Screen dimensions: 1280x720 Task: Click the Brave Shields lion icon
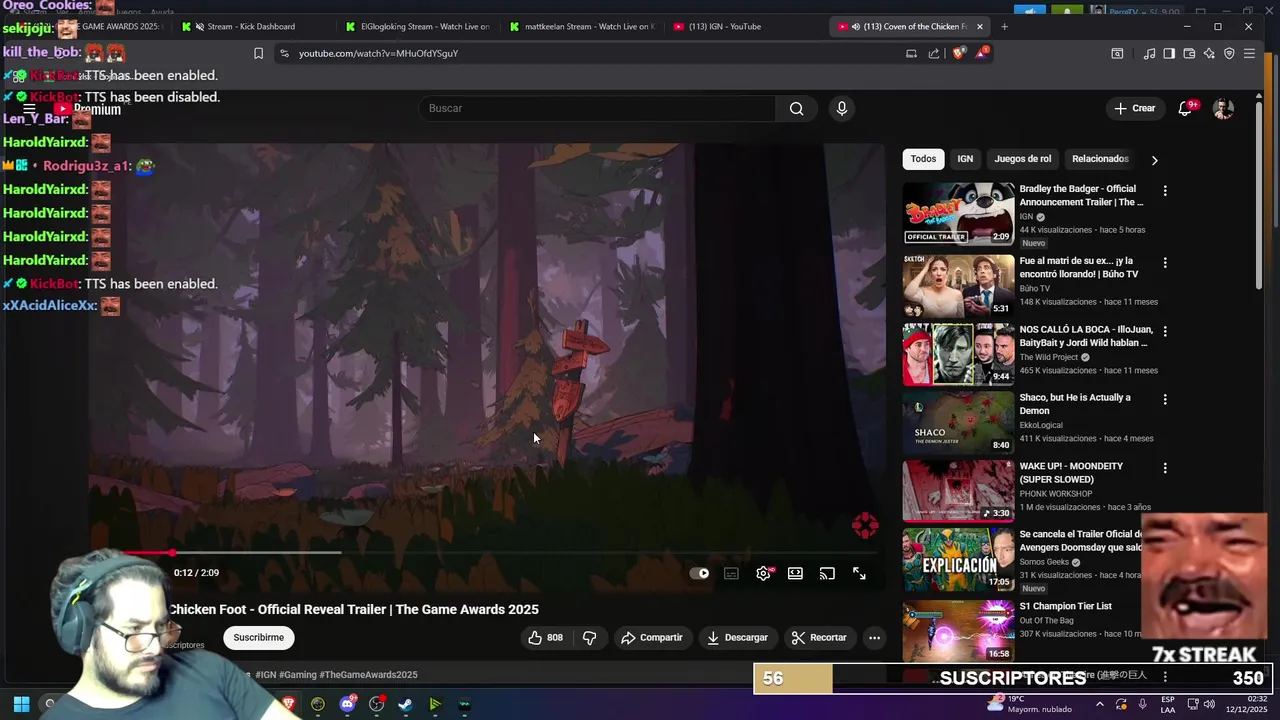(959, 53)
